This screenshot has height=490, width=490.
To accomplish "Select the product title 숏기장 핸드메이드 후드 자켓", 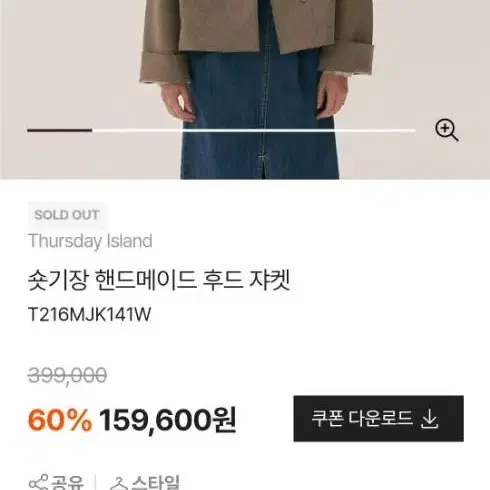I will coord(159,280).
